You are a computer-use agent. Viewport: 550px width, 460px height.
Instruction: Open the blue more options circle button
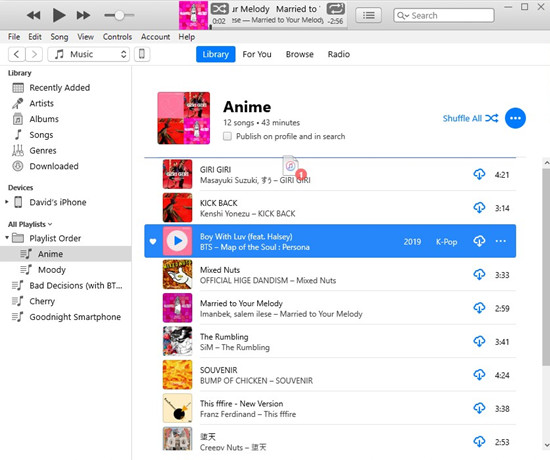pyautogui.click(x=515, y=118)
